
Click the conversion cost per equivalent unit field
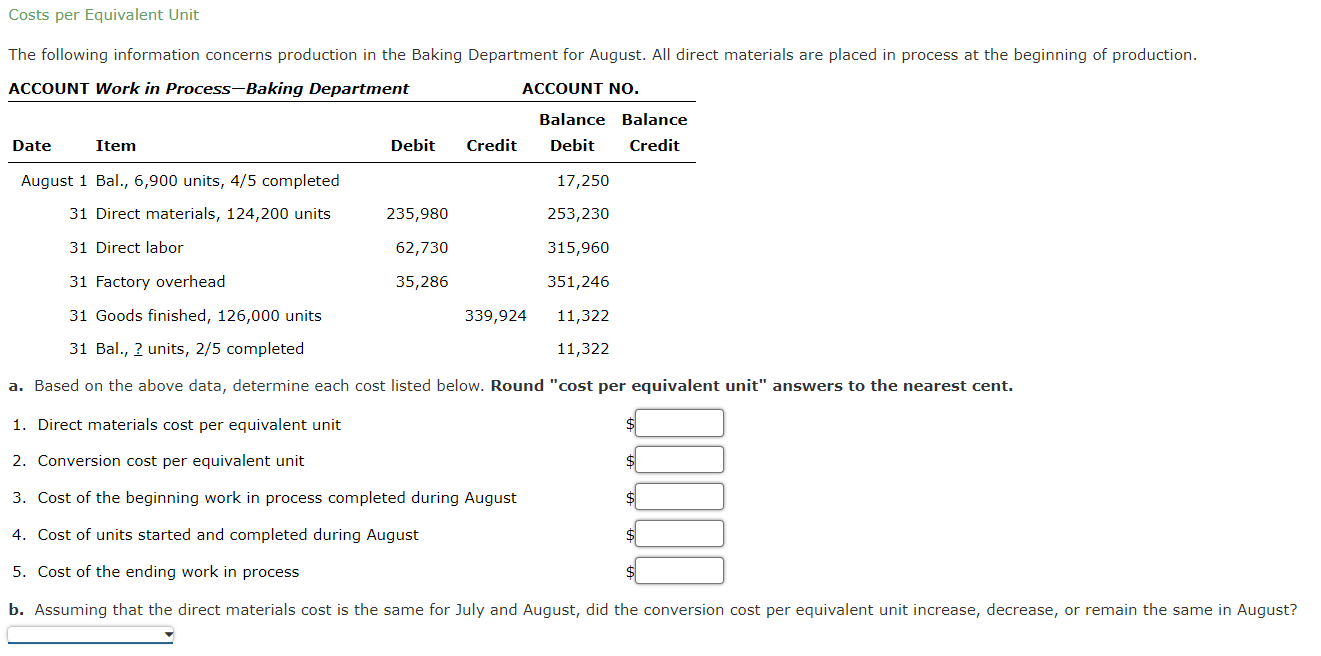[x=679, y=459]
